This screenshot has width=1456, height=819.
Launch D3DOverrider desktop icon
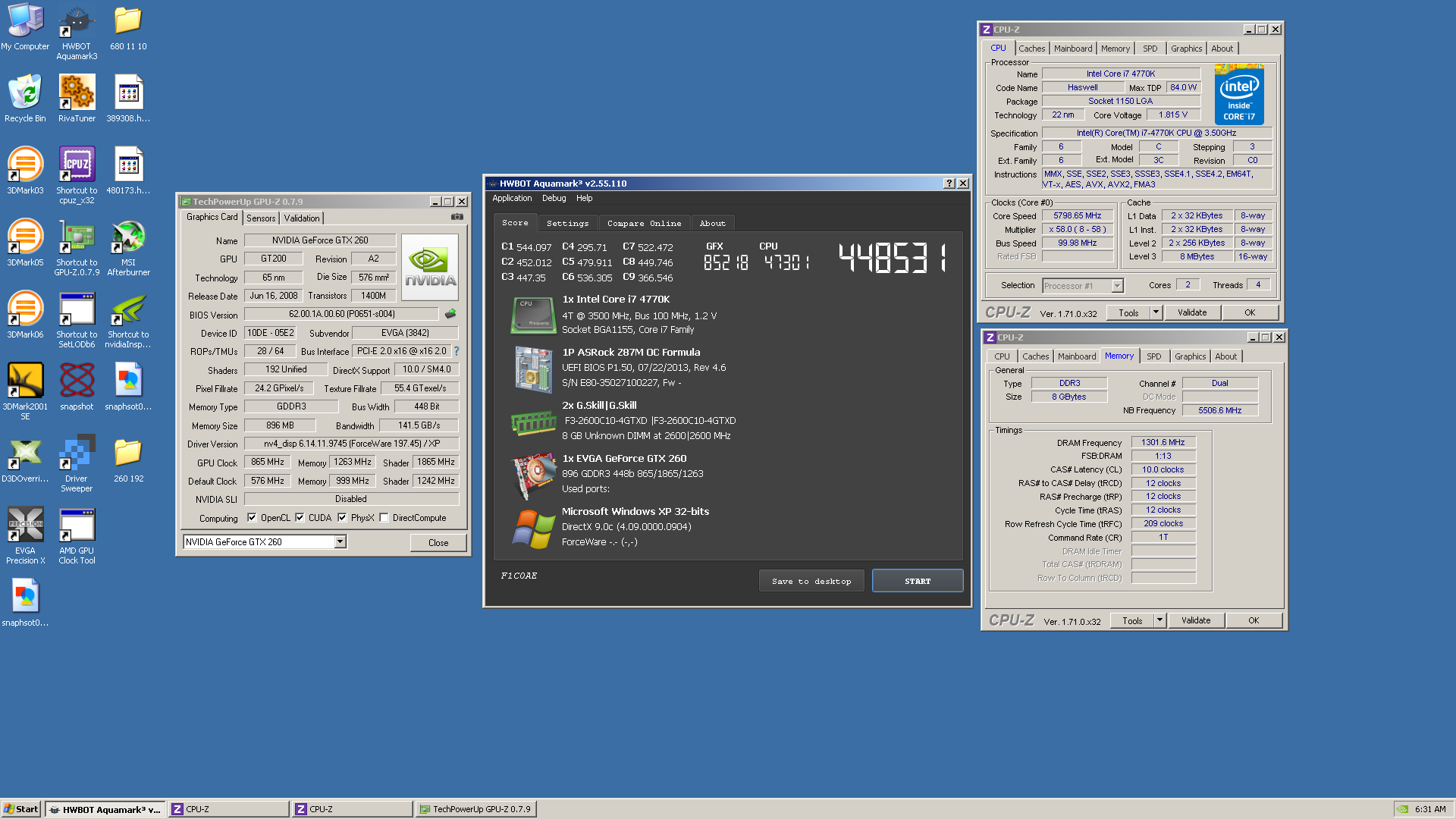[x=25, y=459]
